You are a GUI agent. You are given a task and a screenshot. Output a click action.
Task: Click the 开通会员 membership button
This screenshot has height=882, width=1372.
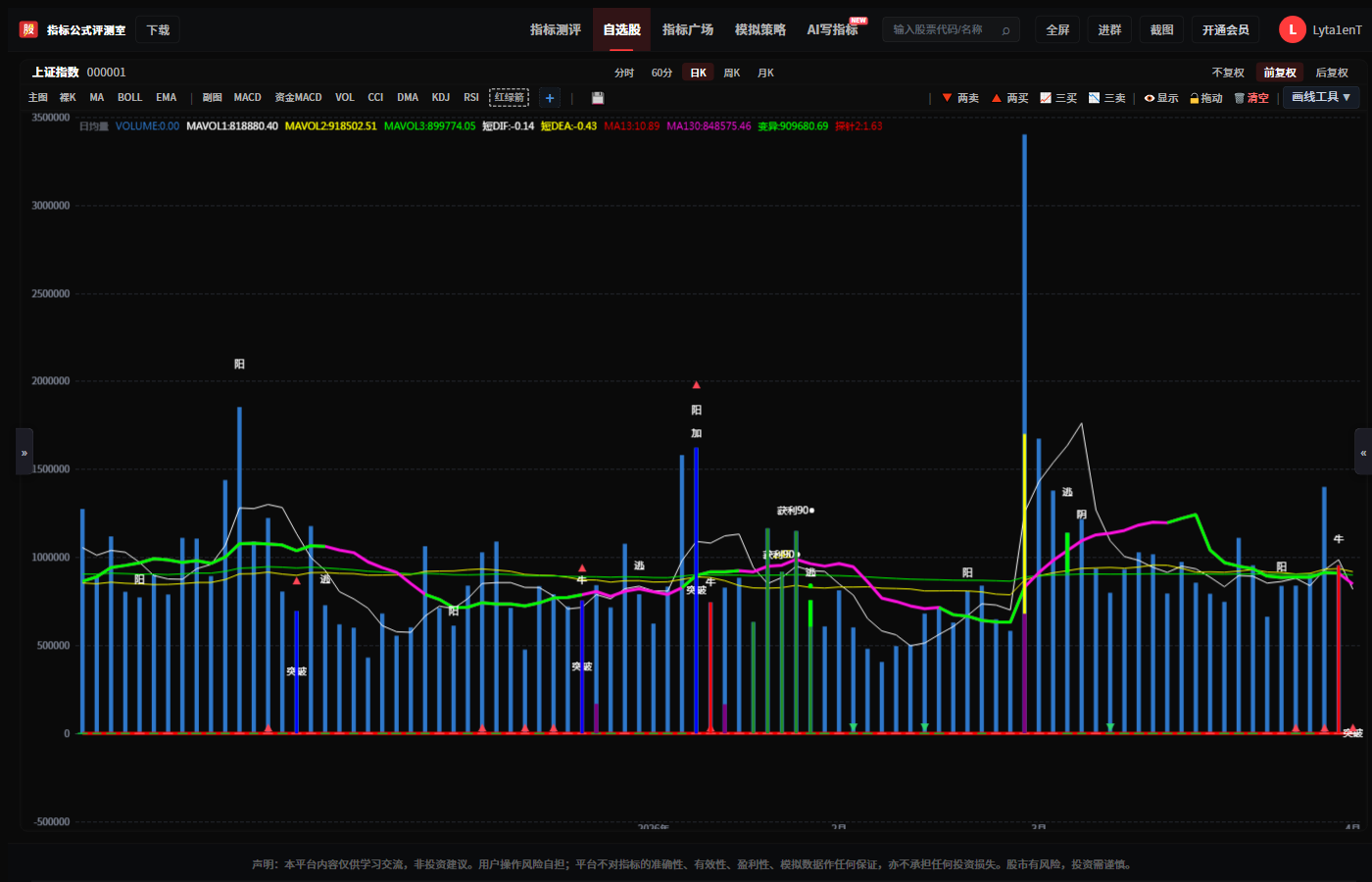coord(1226,30)
